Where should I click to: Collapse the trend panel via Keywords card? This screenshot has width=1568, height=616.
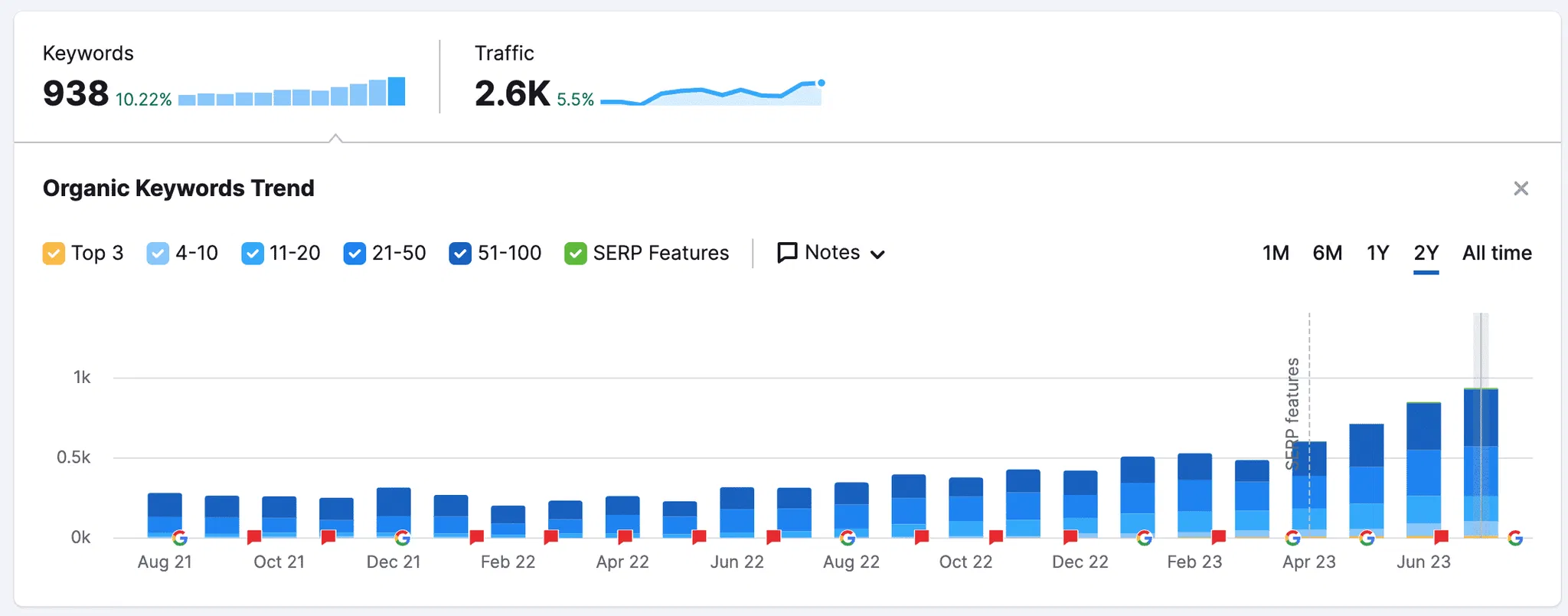(224, 77)
